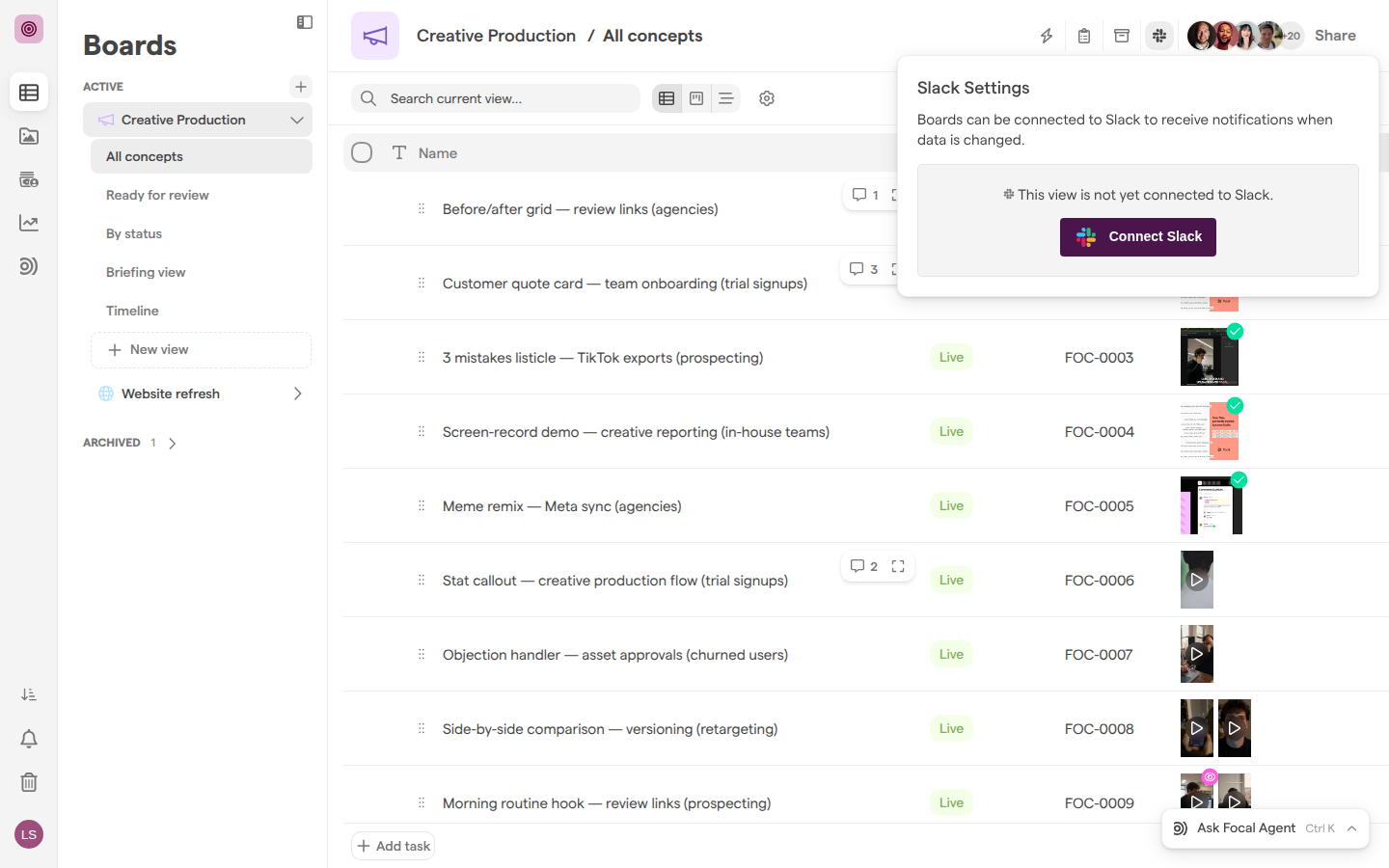Image resolution: width=1389 pixels, height=868 pixels.
Task: Click Live status on FOC-0003 row
Action: (x=951, y=357)
